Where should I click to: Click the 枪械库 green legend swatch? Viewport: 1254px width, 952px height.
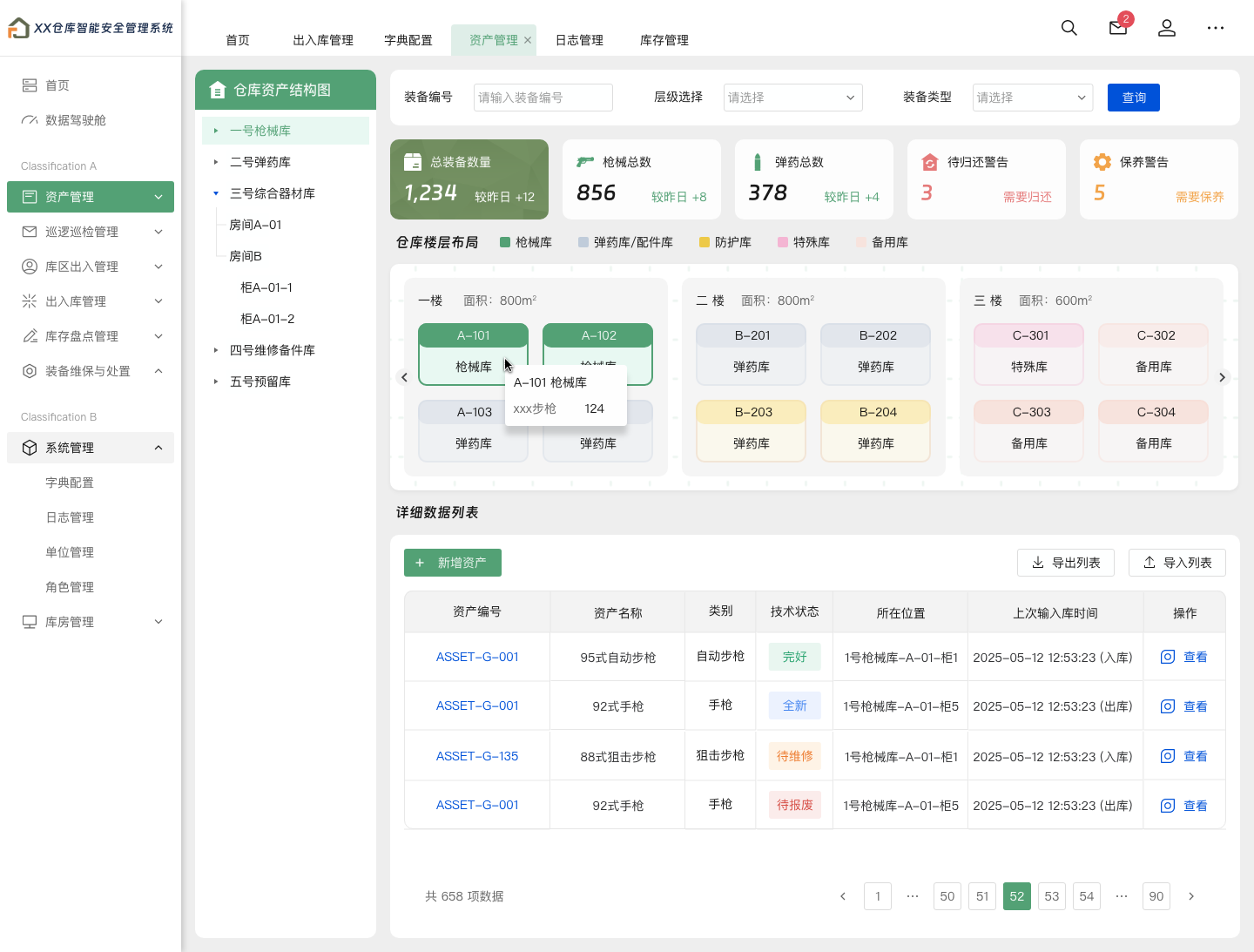(x=505, y=242)
